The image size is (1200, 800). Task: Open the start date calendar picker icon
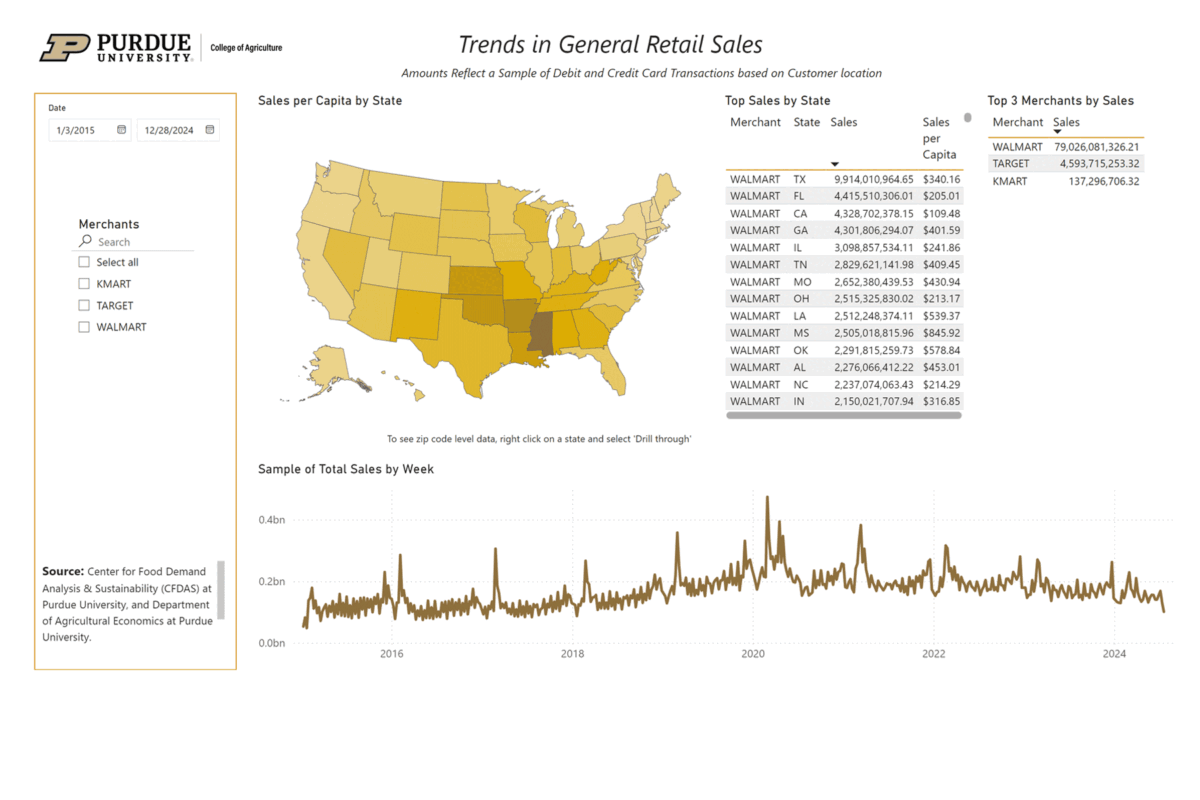[x=121, y=130]
